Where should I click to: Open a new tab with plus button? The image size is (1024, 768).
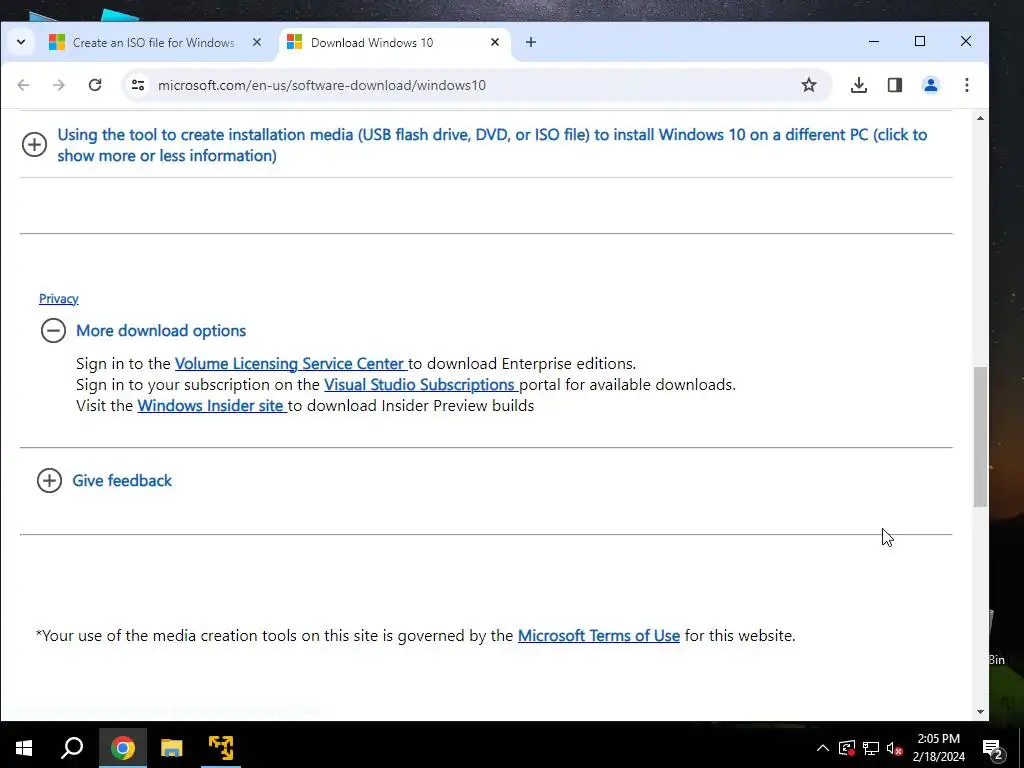pos(531,42)
